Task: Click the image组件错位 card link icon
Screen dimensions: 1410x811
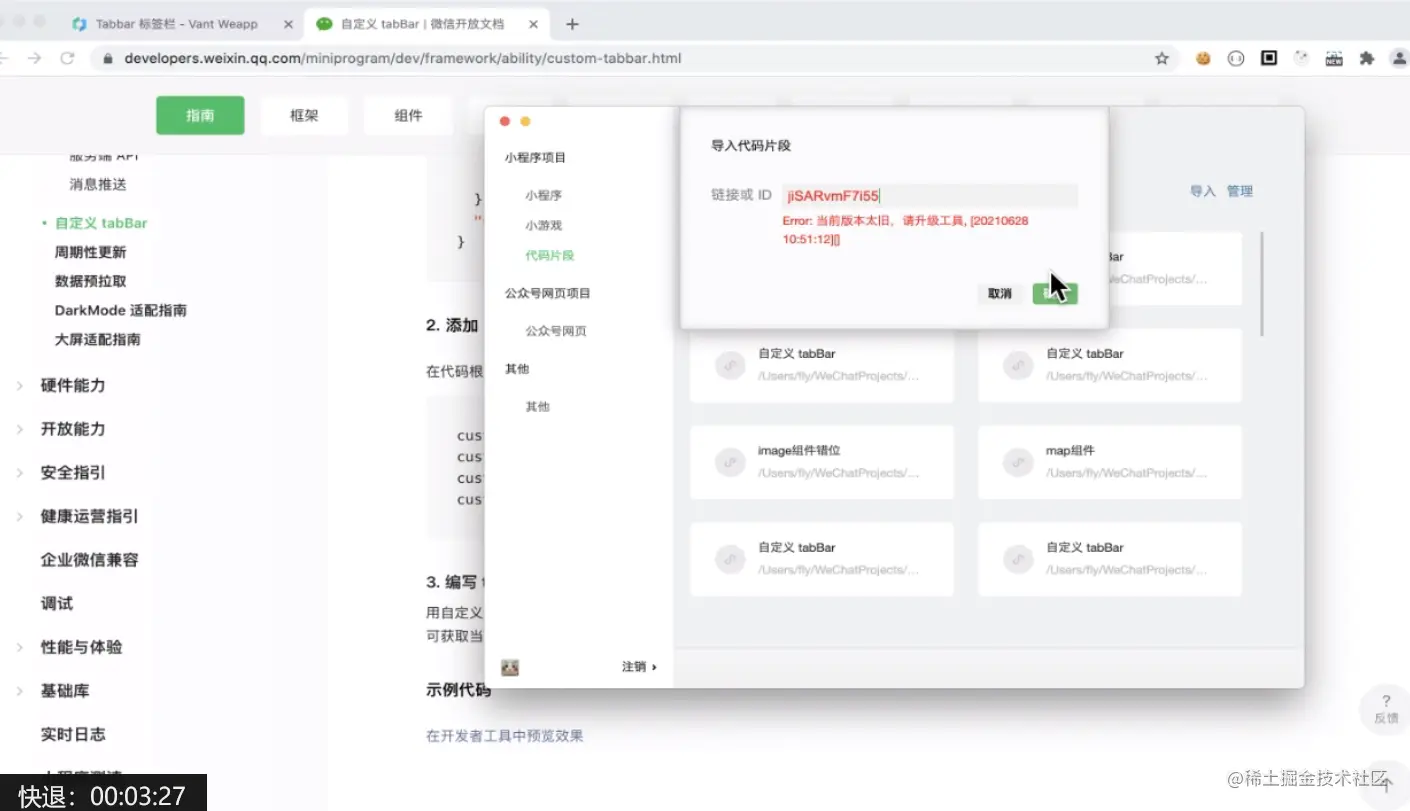Action: (730, 462)
